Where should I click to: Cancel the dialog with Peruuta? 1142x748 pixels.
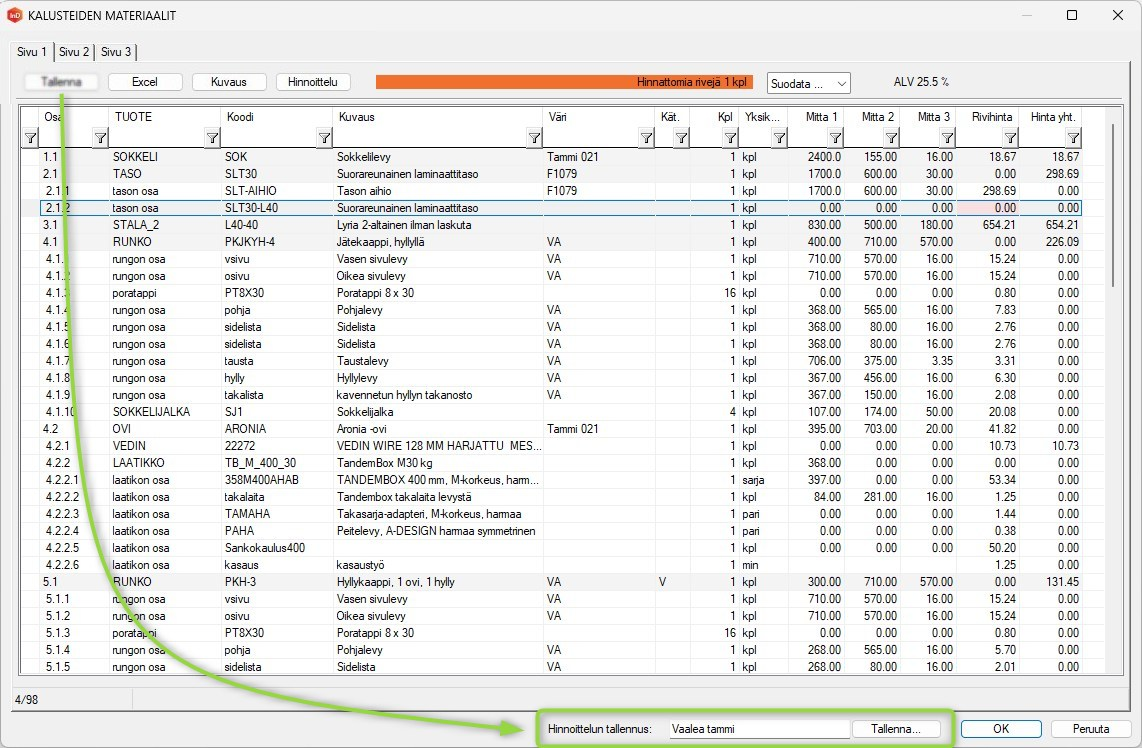tap(1090, 729)
